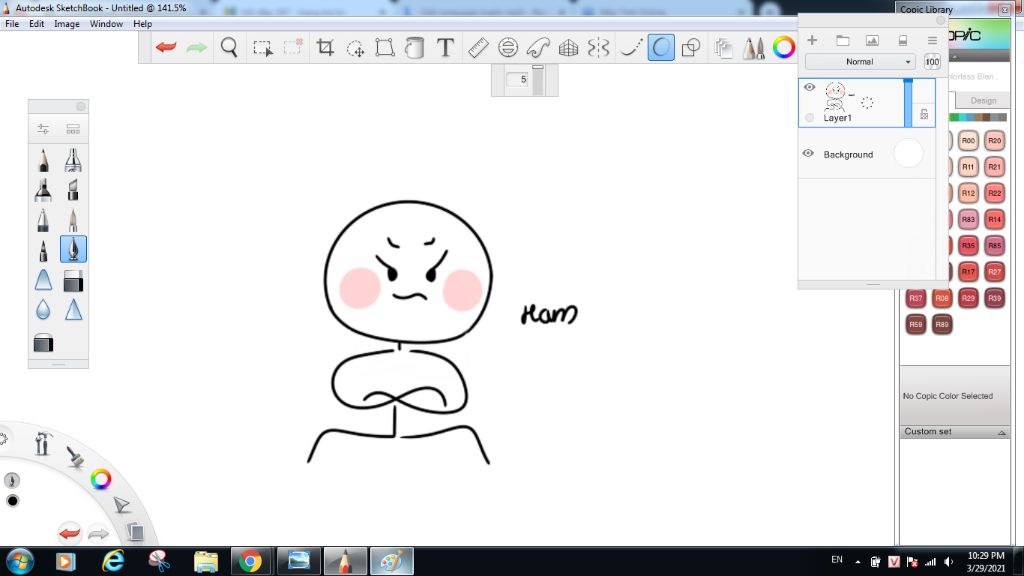The height and width of the screenshot is (576, 1024).
Task: Select the black Fine Pen brush
Action: coord(43,251)
